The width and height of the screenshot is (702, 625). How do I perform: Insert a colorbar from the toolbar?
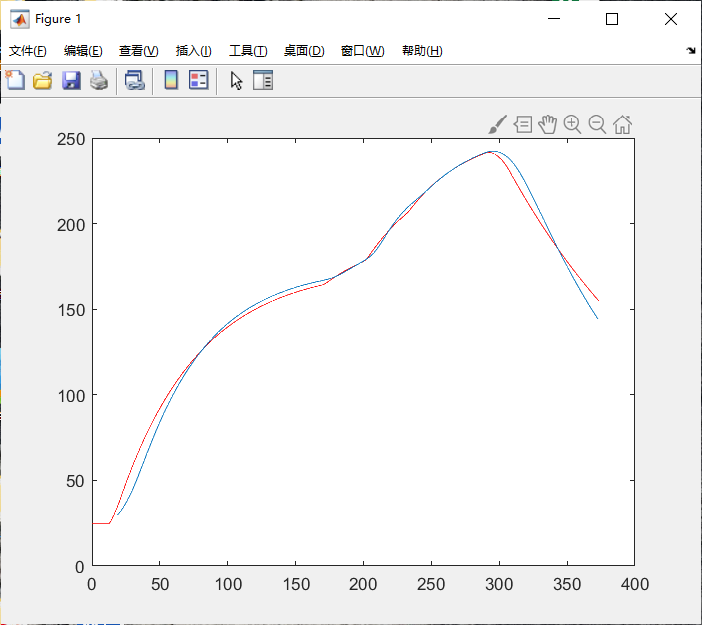(x=171, y=81)
